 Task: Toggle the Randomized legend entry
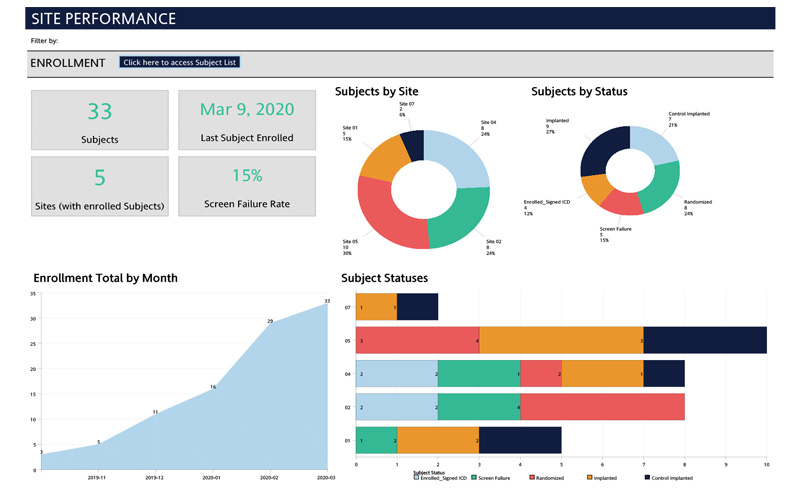533,479
